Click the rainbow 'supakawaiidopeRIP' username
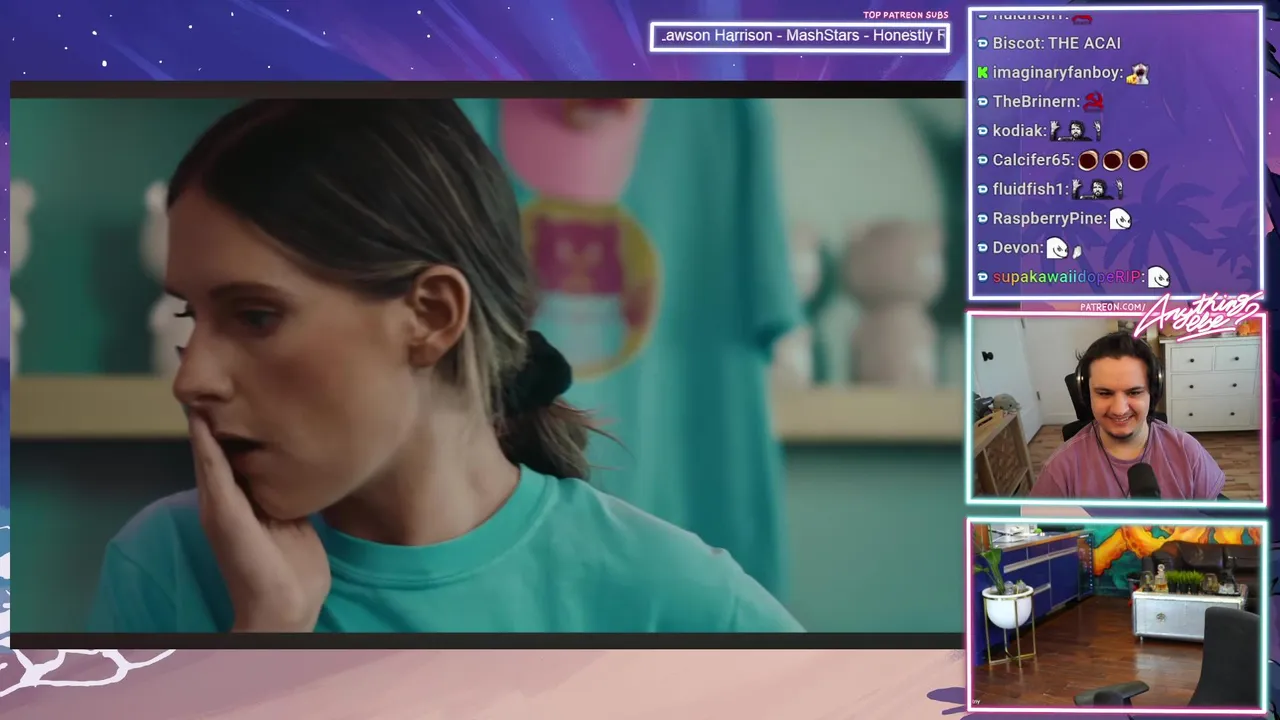The height and width of the screenshot is (720, 1280). point(1066,277)
